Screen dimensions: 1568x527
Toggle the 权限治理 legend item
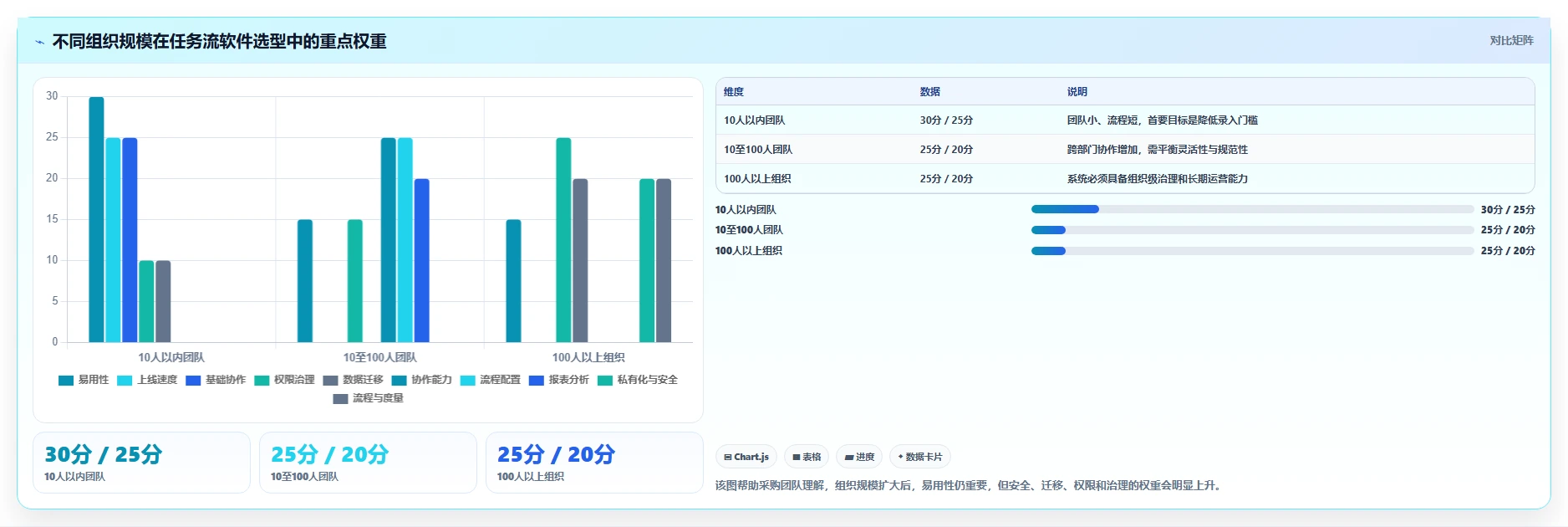[284, 380]
